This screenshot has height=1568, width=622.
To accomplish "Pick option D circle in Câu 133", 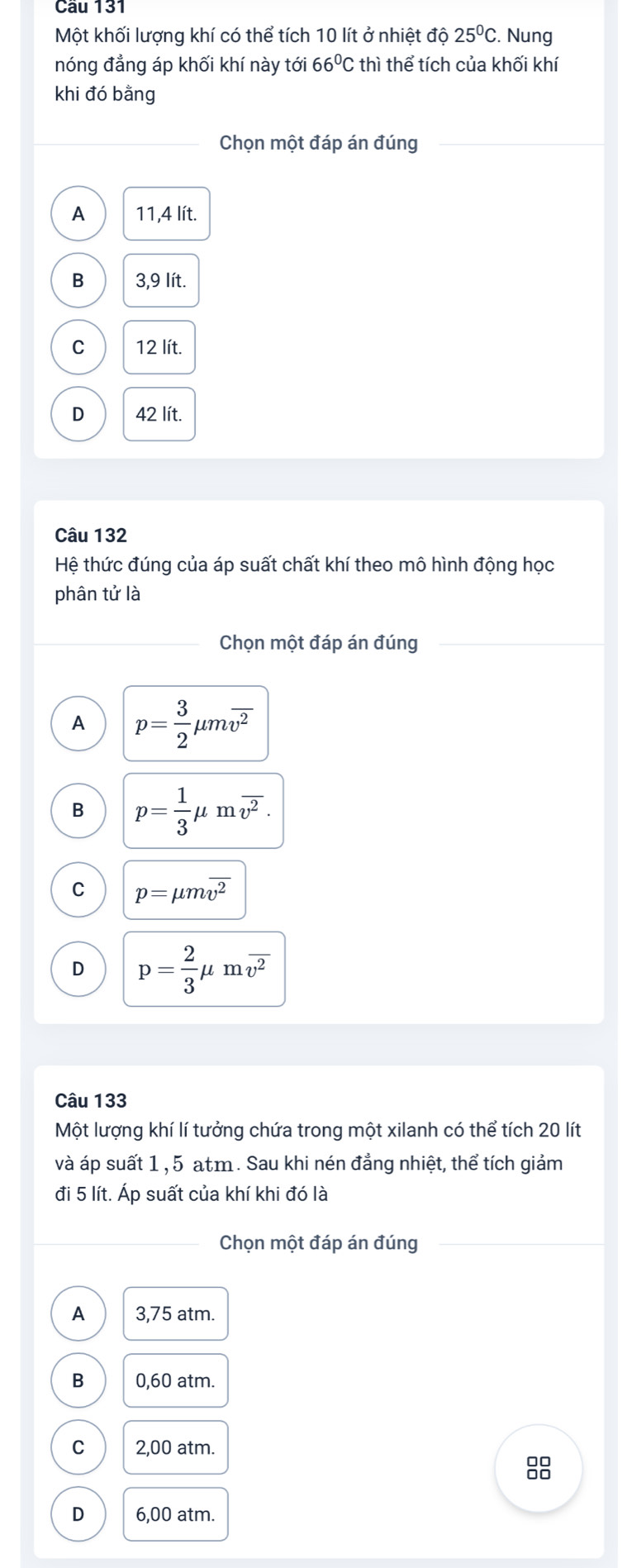I will 78,1514.
